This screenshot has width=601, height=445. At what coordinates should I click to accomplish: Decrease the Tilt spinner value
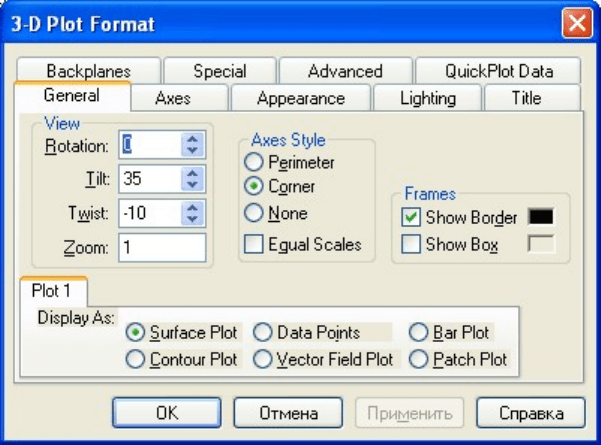[193, 185]
